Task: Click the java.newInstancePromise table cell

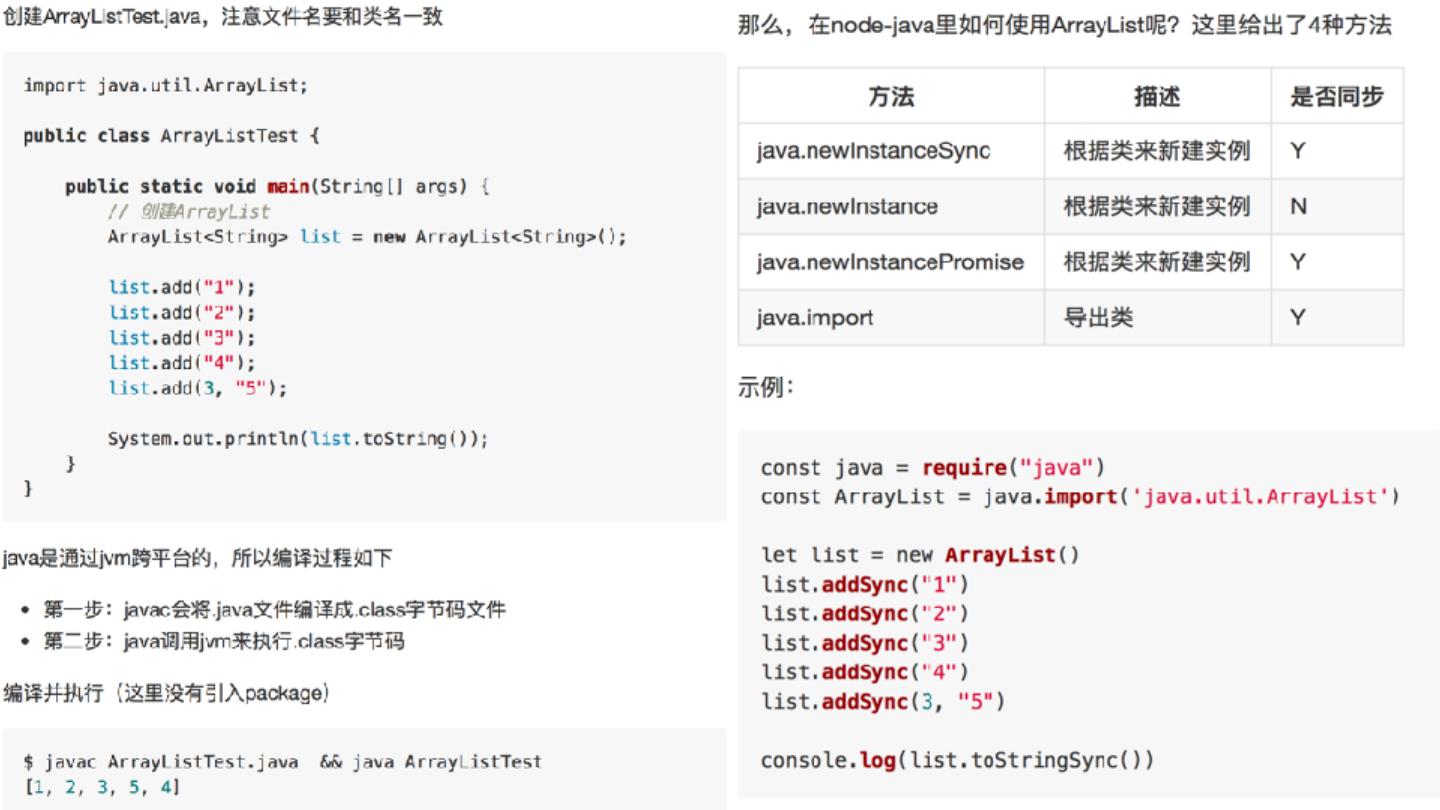Action: point(890,262)
